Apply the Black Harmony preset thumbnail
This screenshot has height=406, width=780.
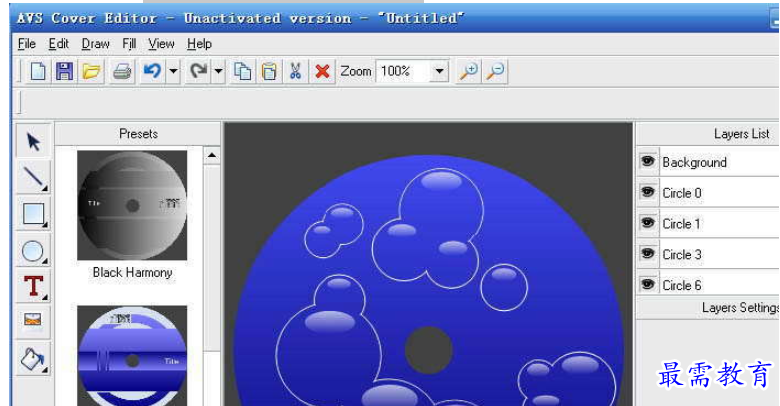click(132, 205)
